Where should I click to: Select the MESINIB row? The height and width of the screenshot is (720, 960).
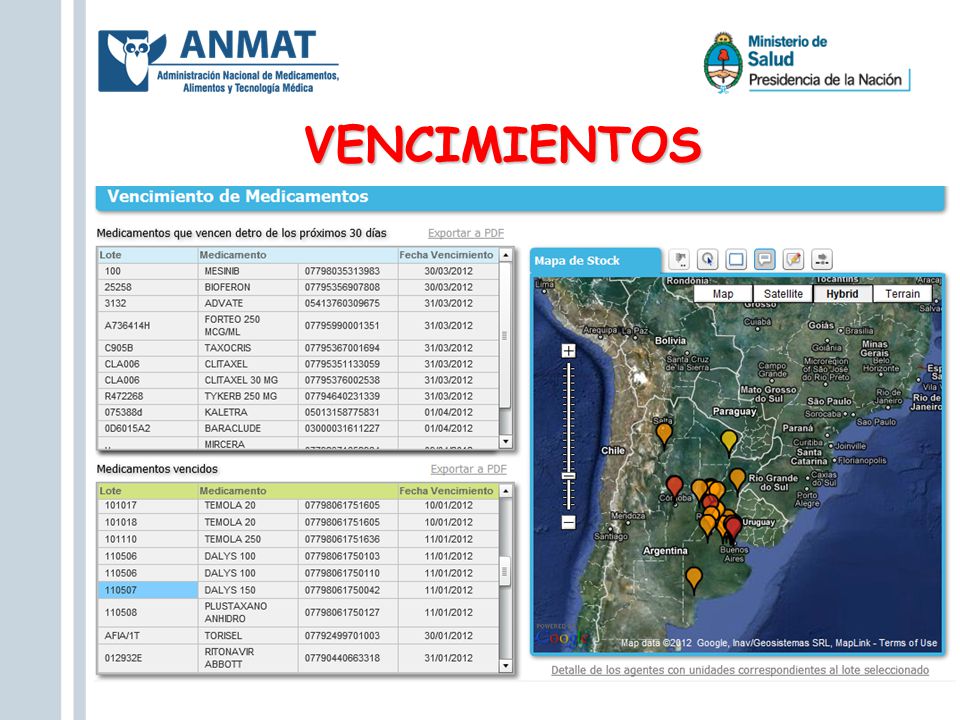coord(298,271)
